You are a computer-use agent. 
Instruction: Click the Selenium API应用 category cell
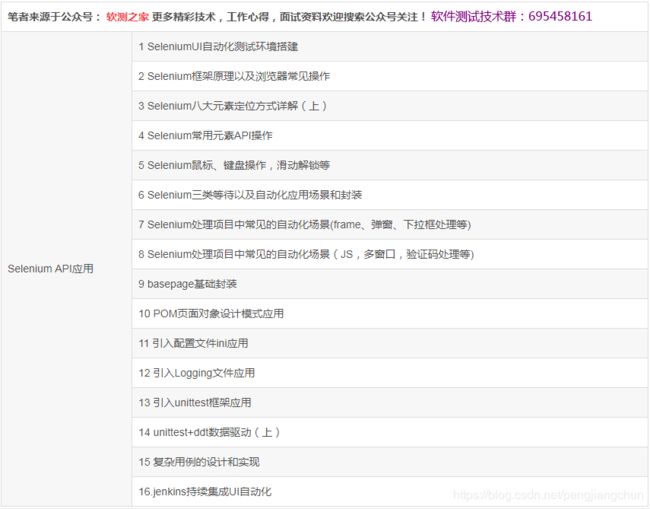click(x=67, y=269)
